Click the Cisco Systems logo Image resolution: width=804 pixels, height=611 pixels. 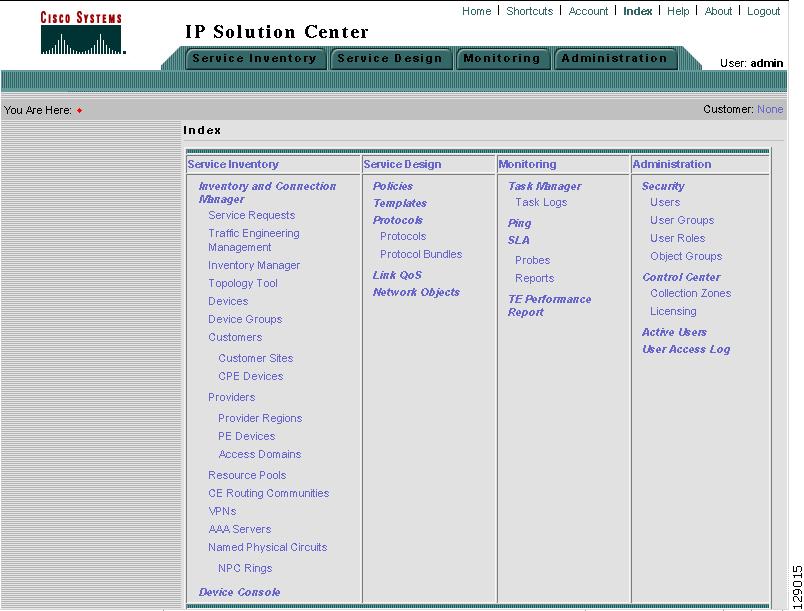(x=82, y=33)
